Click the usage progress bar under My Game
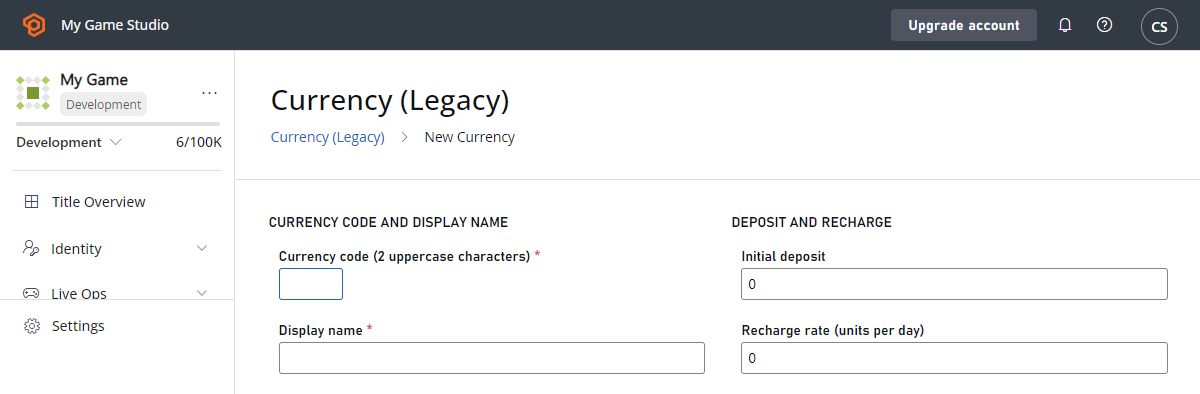This screenshot has height=394, width=1200. 118,124
